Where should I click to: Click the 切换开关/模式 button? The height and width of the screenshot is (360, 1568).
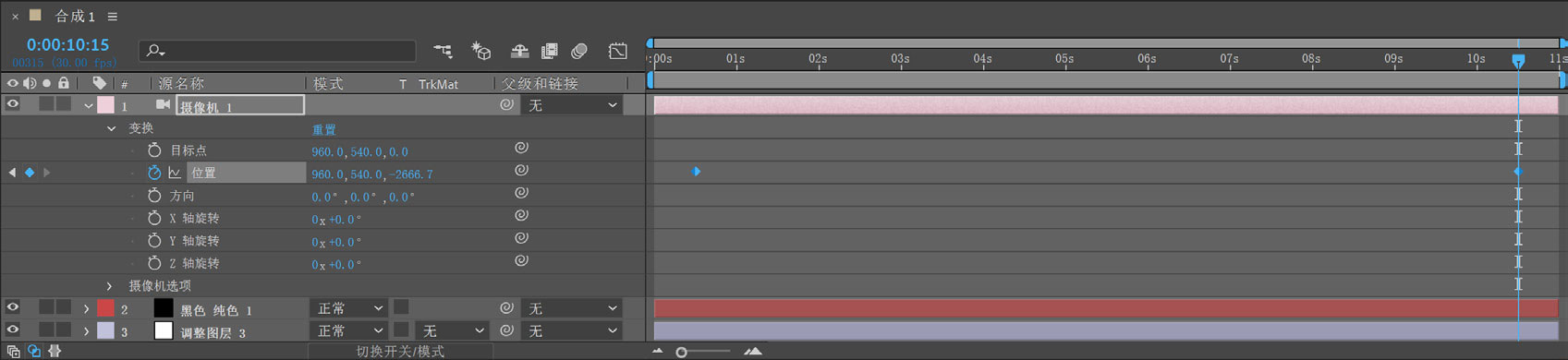tap(400, 352)
